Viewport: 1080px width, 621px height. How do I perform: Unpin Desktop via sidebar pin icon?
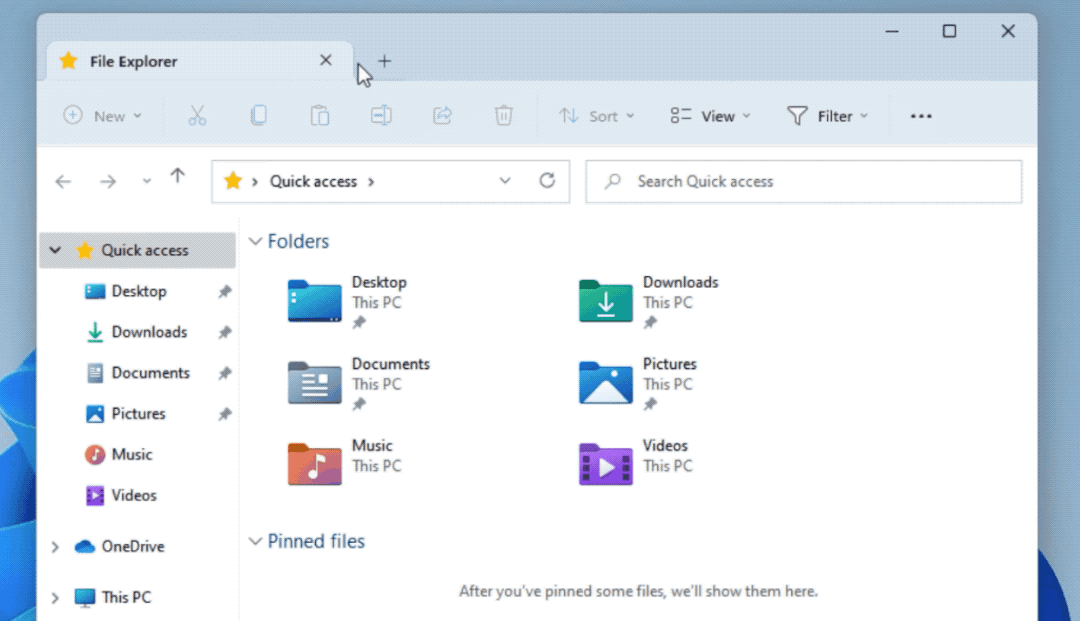(225, 292)
